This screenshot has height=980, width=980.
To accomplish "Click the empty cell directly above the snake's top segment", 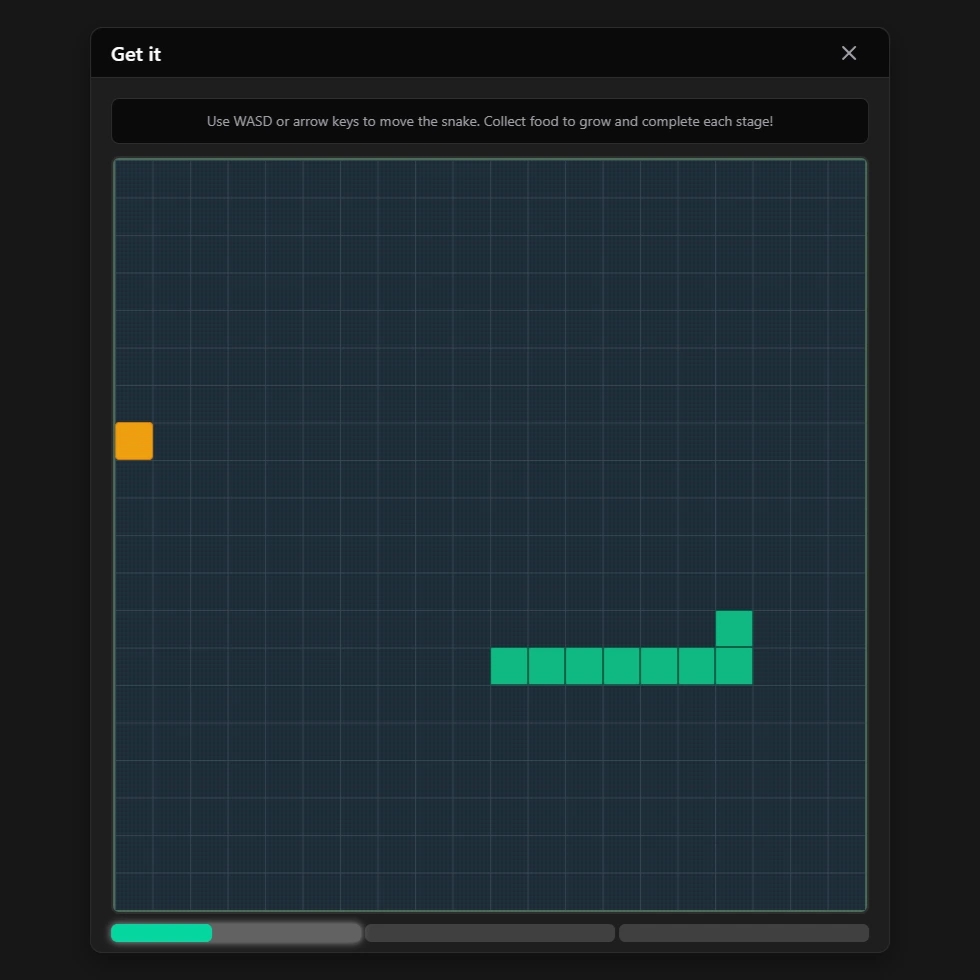I will (x=734, y=591).
